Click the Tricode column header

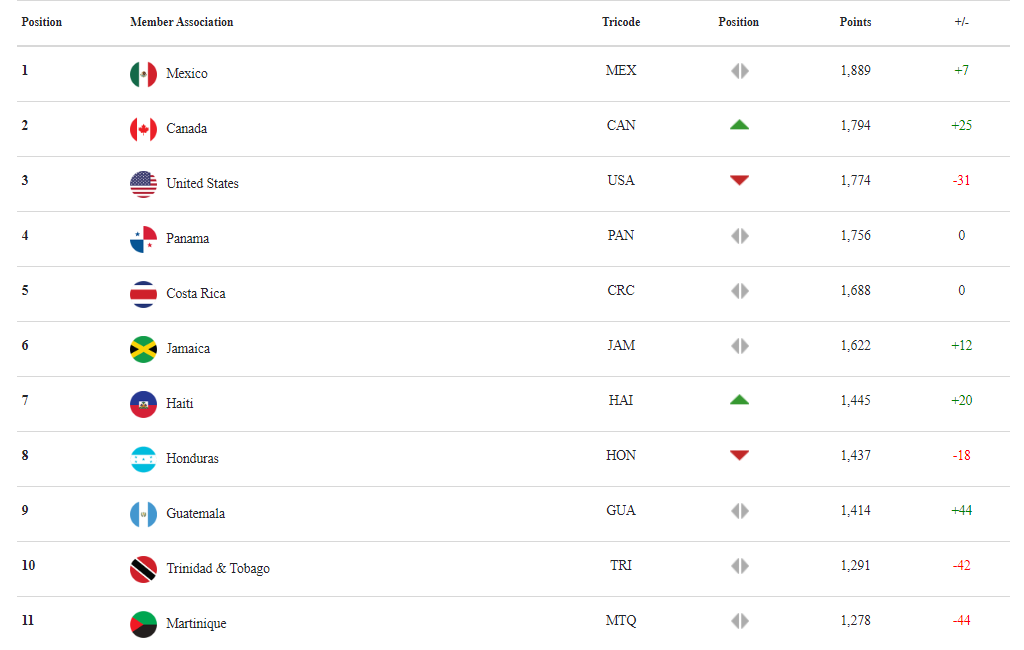click(x=620, y=22)
